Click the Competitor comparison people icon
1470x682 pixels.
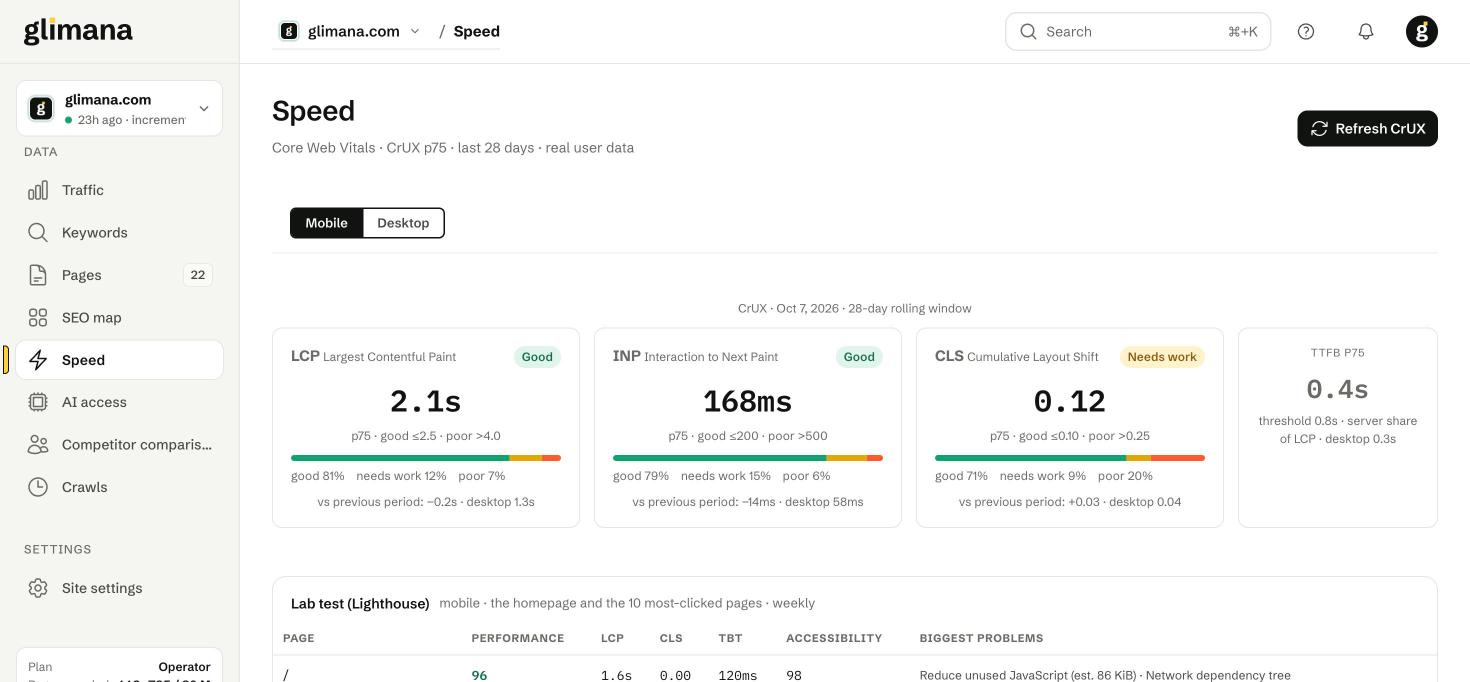tap(38, 445)
